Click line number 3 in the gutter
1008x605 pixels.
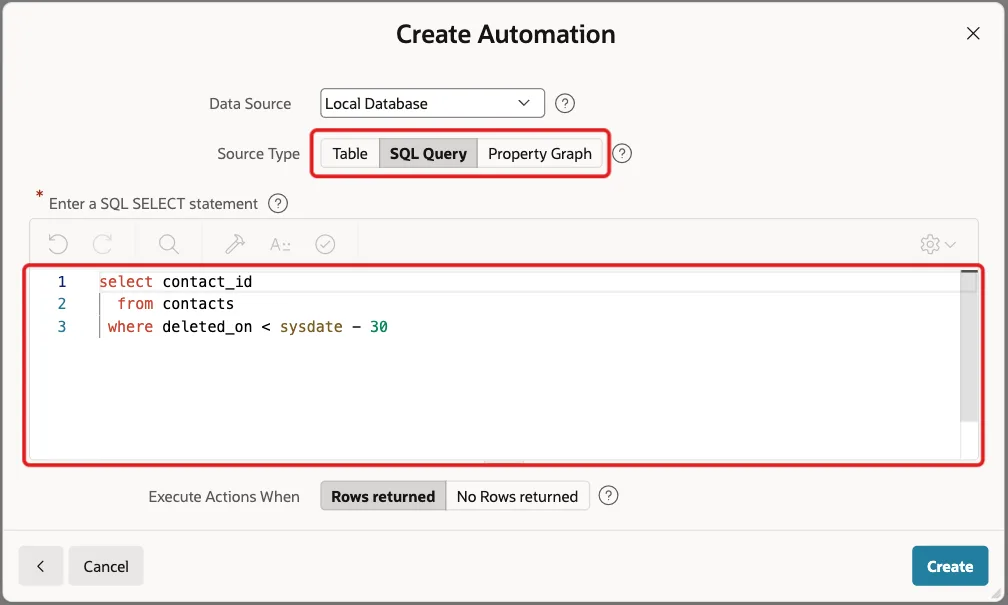click(62, 327)
